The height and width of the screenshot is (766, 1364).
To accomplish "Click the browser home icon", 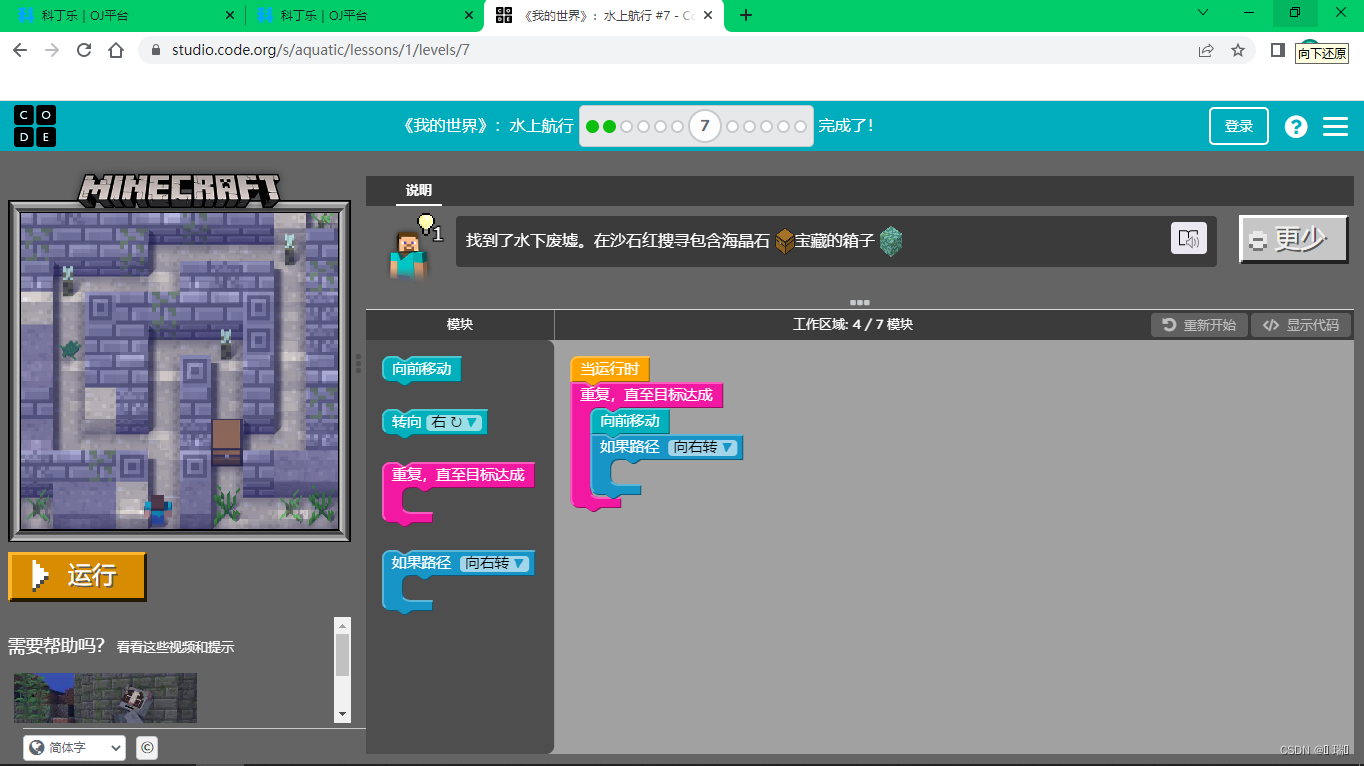I will pyautogui.click(x=116, y=50).
